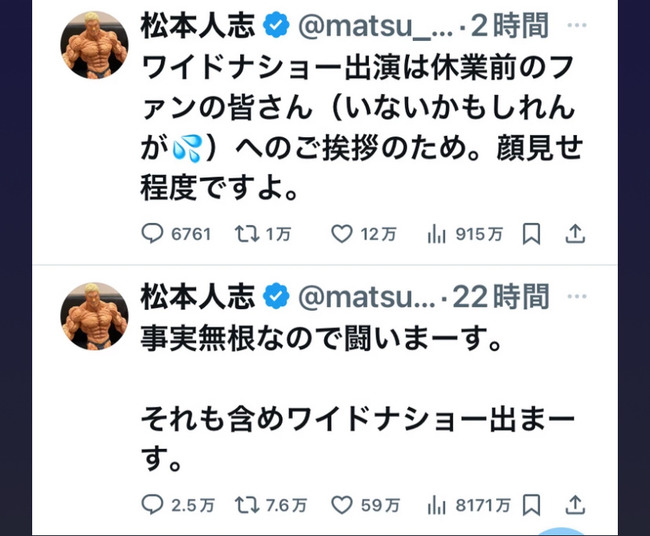This screenshot has width=650, height=536.
Task: Open the second tweet's profile avatar
Action: (94, 316)
